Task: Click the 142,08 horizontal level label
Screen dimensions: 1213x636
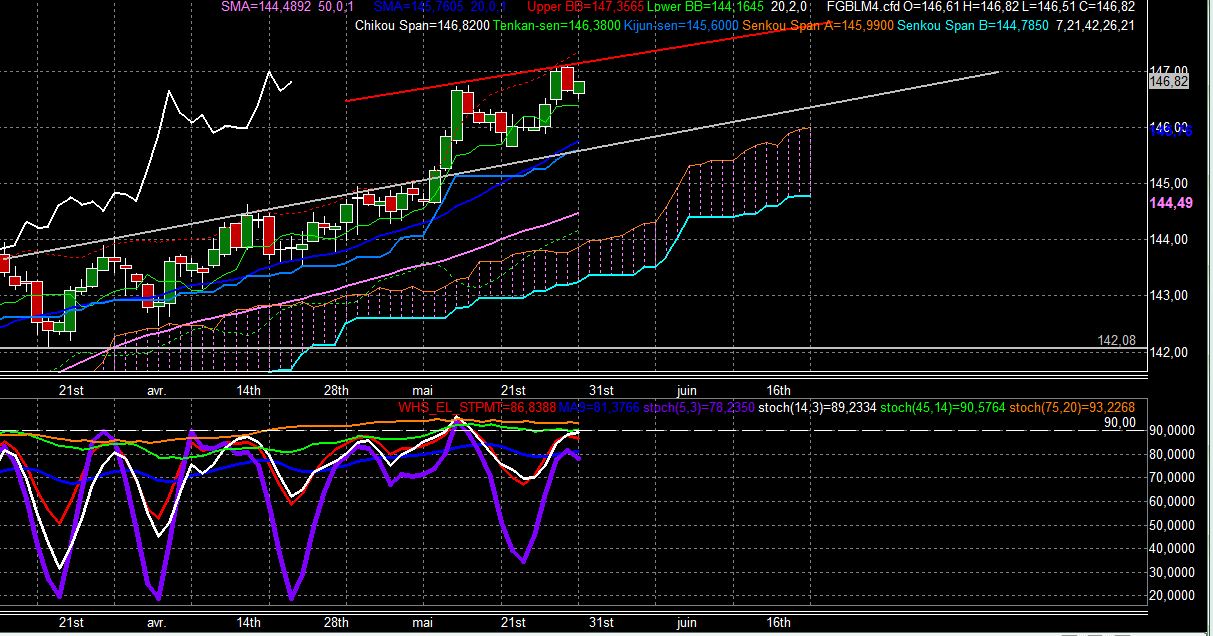Action: (x=1116, y=341)
